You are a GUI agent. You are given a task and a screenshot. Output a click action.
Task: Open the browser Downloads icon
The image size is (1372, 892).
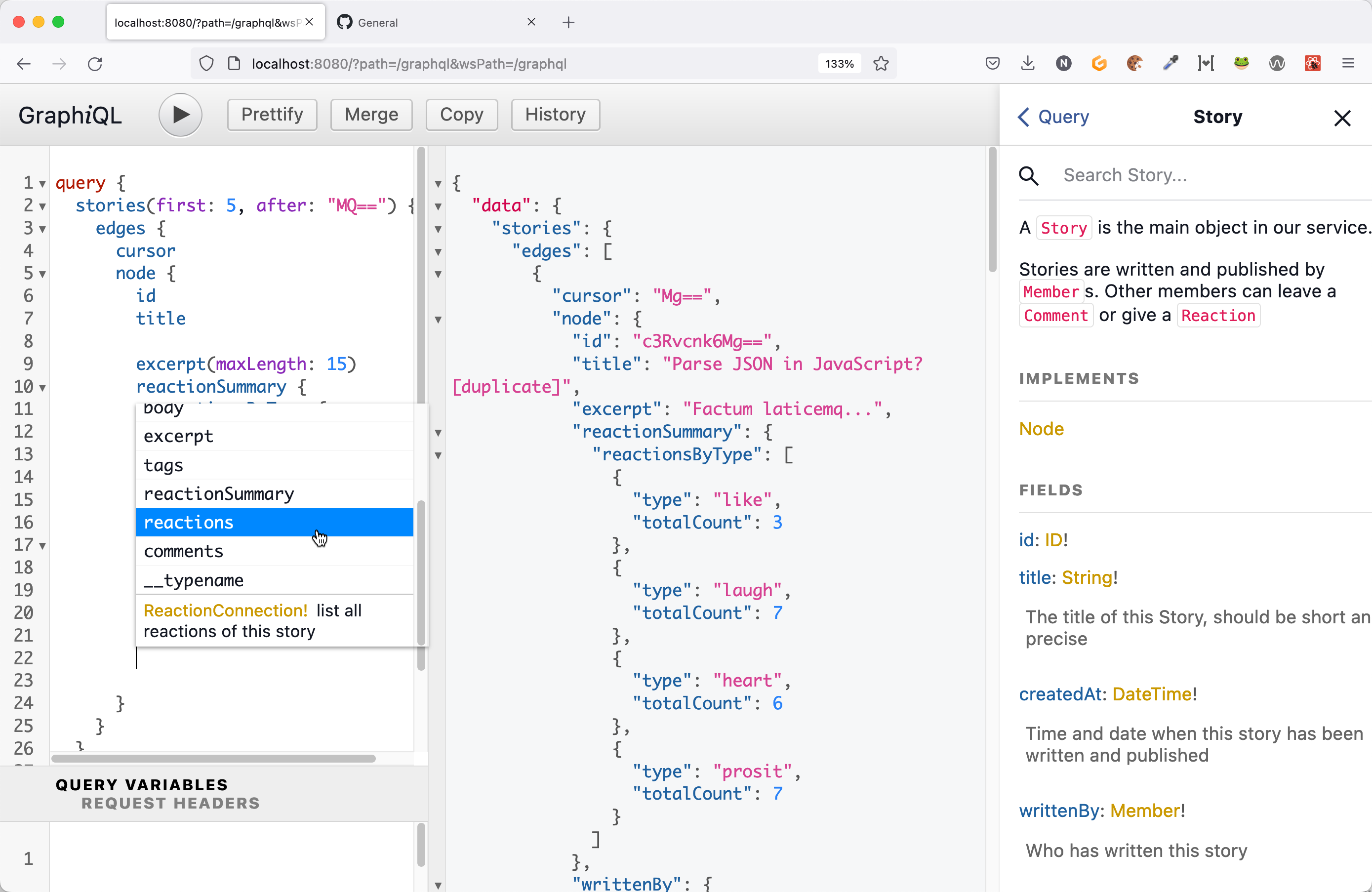1028,63
